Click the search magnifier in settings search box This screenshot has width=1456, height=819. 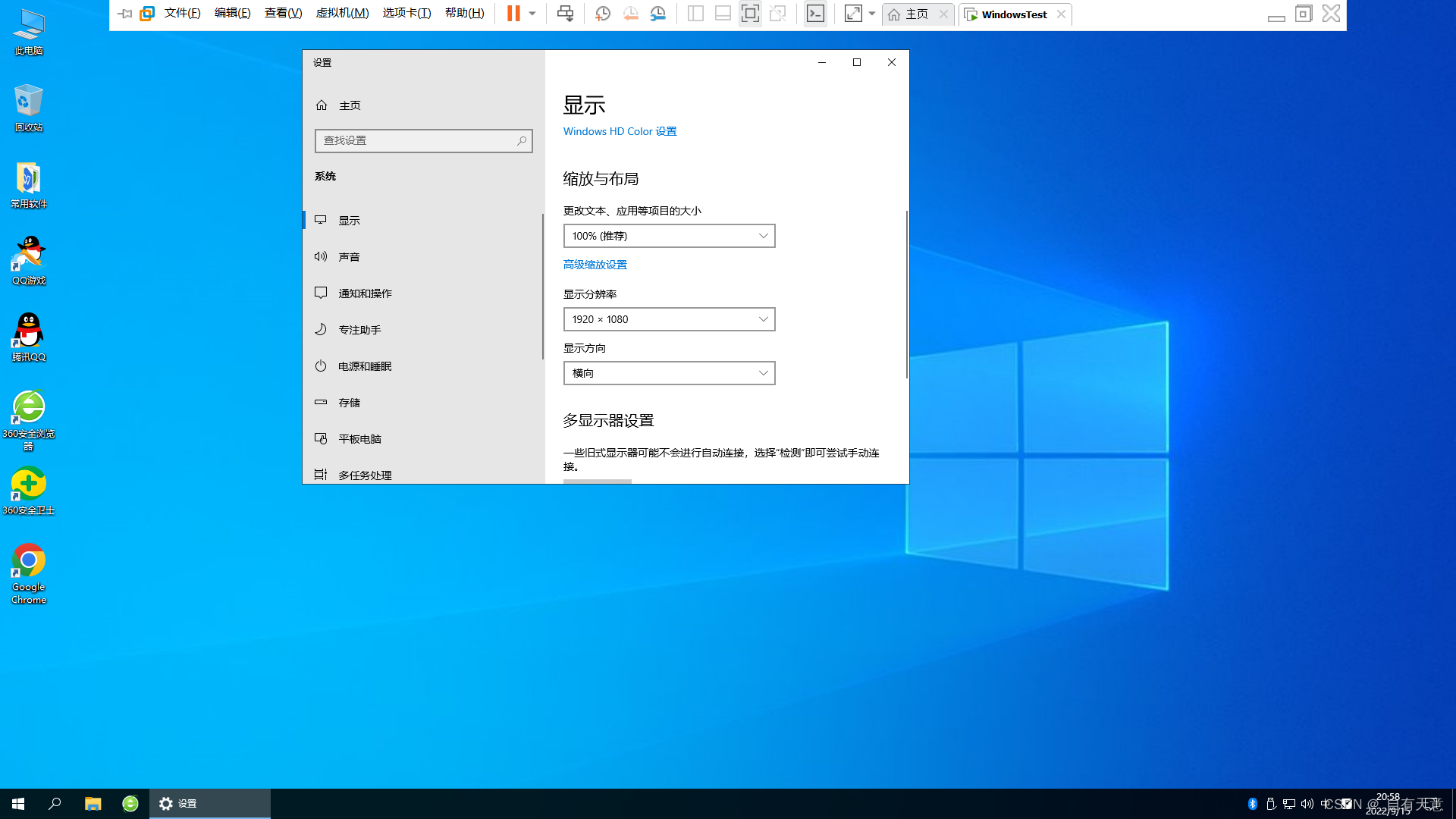click(521, 141)
